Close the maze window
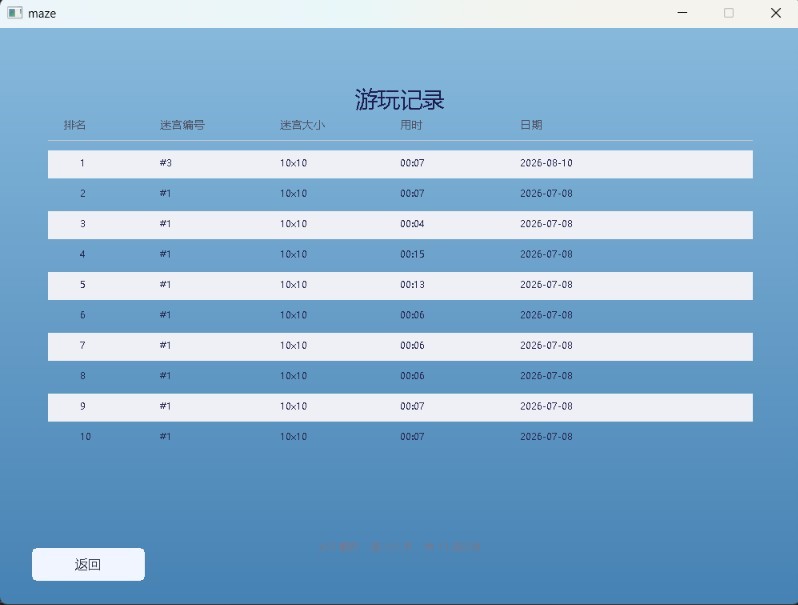This screenshot has width=798, height=605. pos(776,13)
